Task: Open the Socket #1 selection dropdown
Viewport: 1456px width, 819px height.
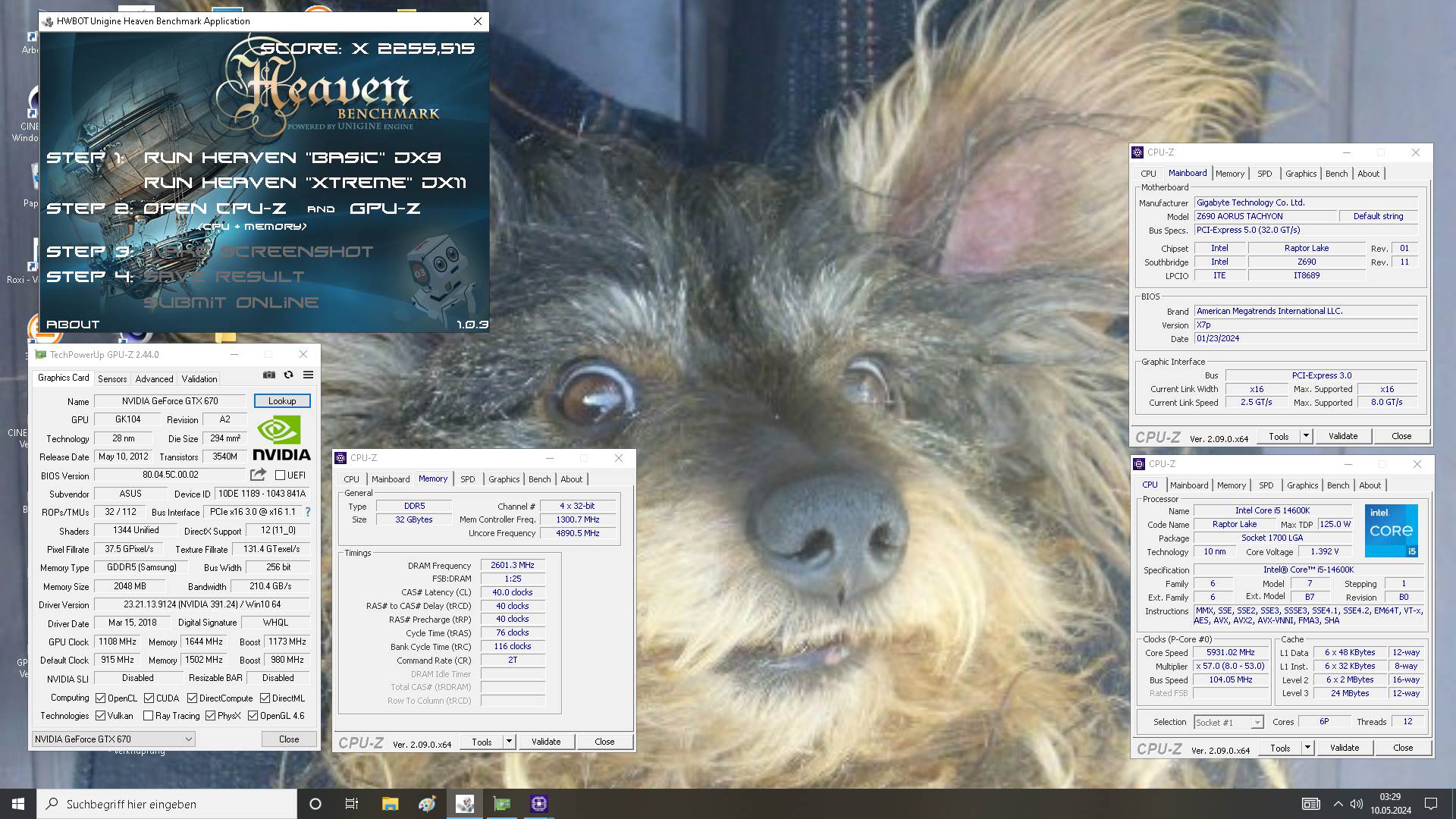Action: point(1228,722)
